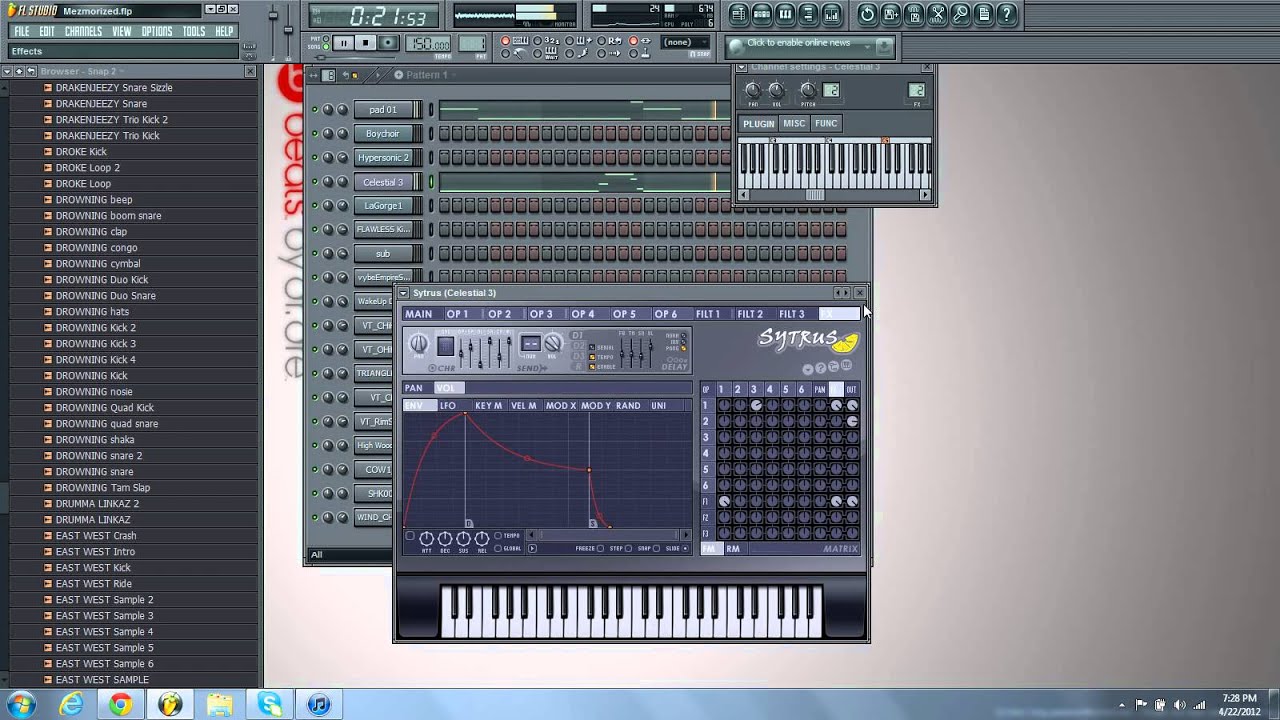This screenshot has width=1280, height=720.
Task: Click the undo history toolbar icon
Action: [867, 14]
